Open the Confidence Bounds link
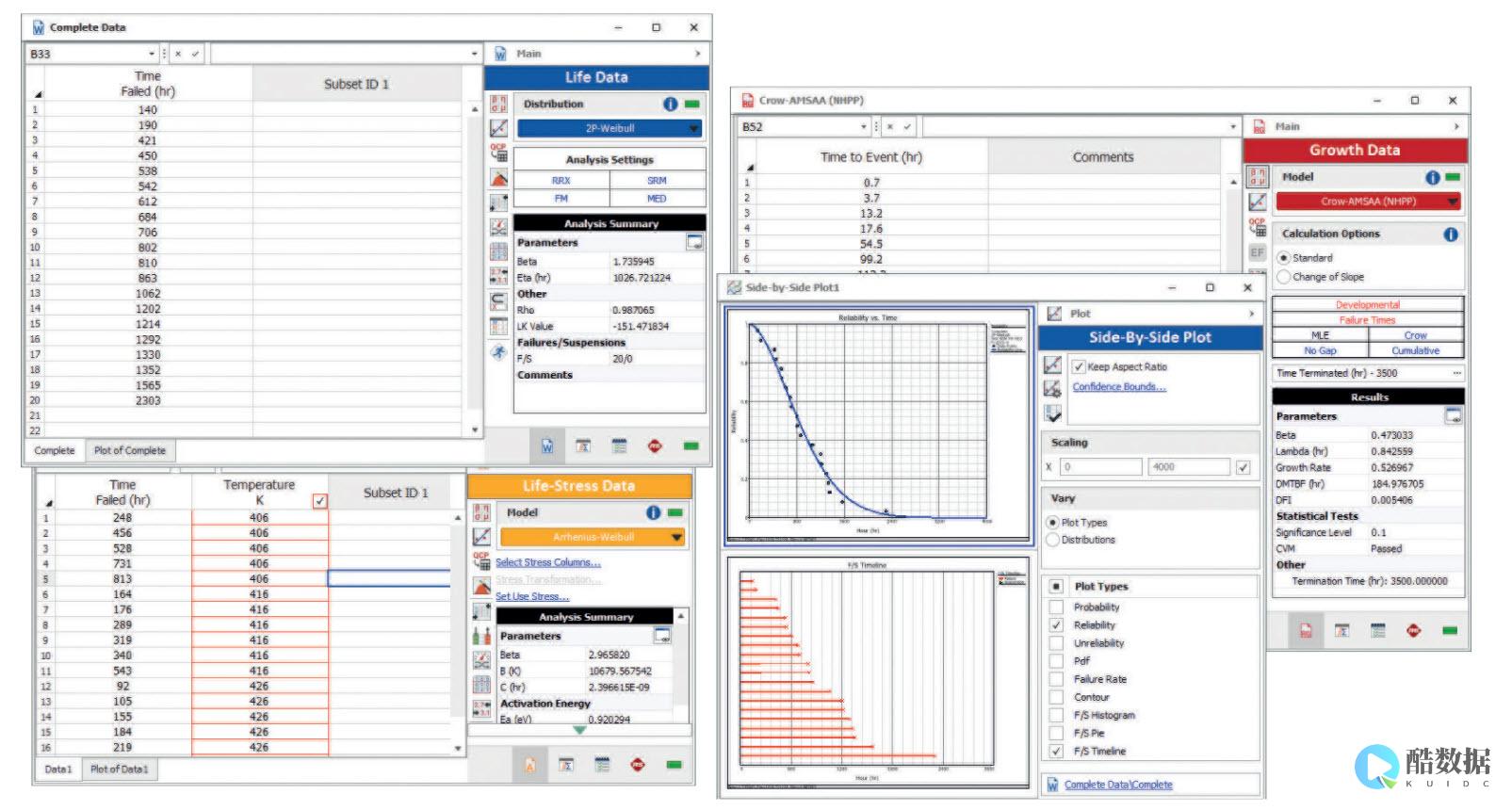The height and width of the screenshot is (810, 1512). (x=1119, y=387)
